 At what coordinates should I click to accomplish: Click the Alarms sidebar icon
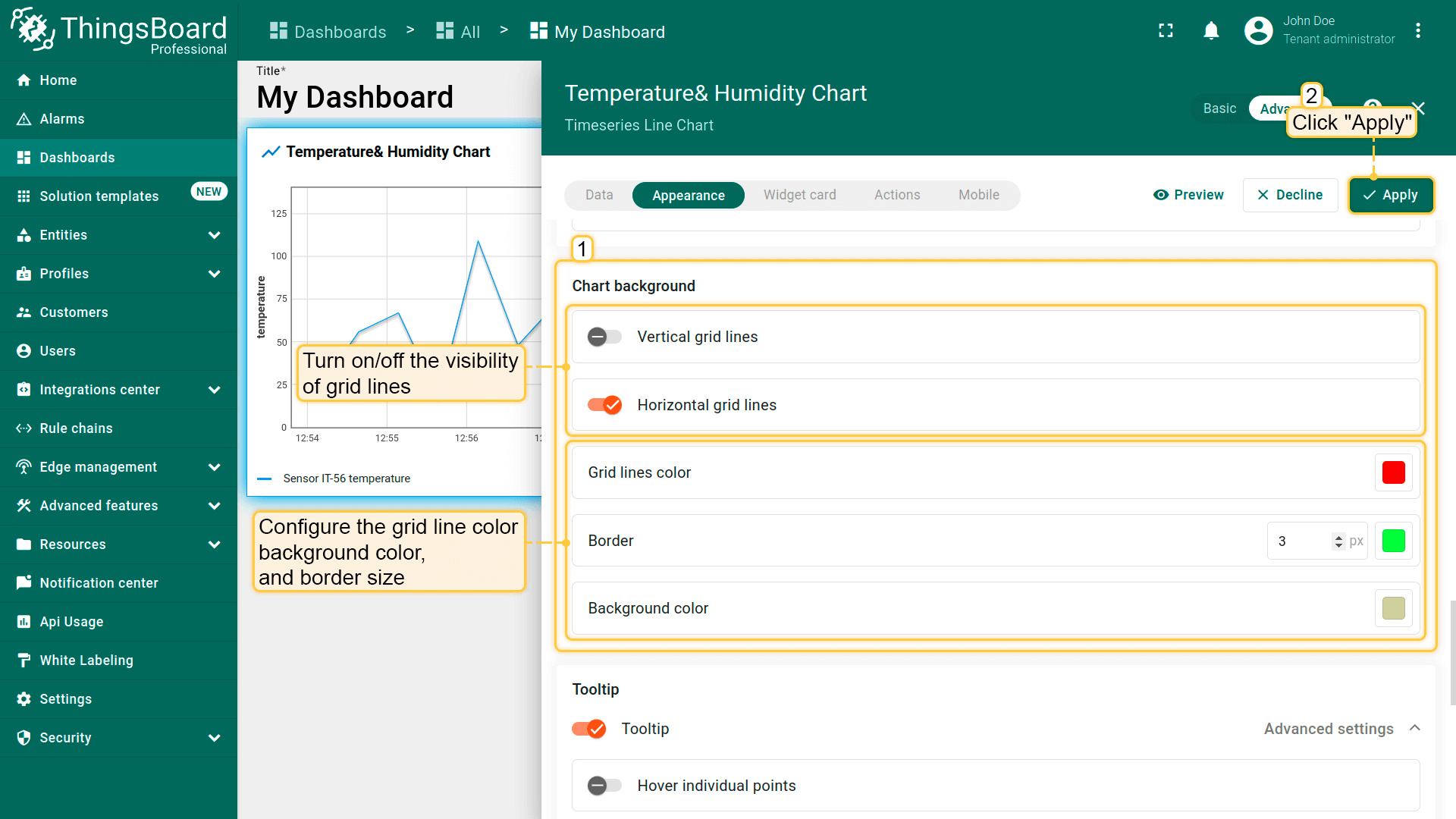[24, 119]
